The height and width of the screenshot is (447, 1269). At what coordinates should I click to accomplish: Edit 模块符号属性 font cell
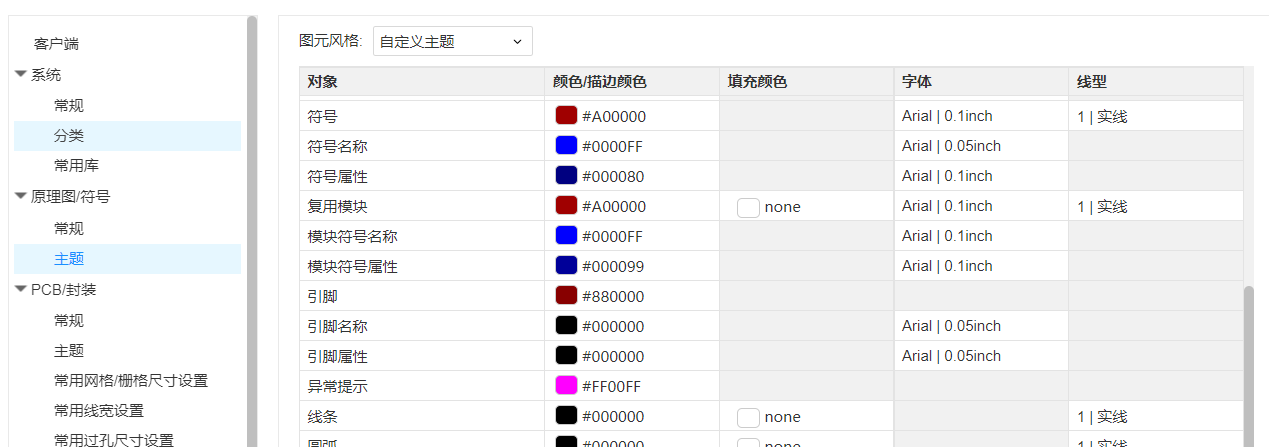click(x=981, y=266)
